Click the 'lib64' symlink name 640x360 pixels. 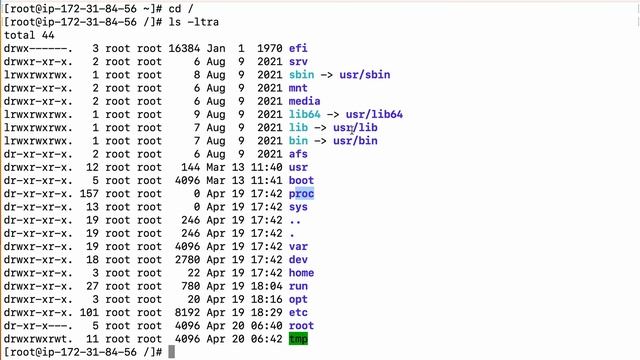coord(304,114)
